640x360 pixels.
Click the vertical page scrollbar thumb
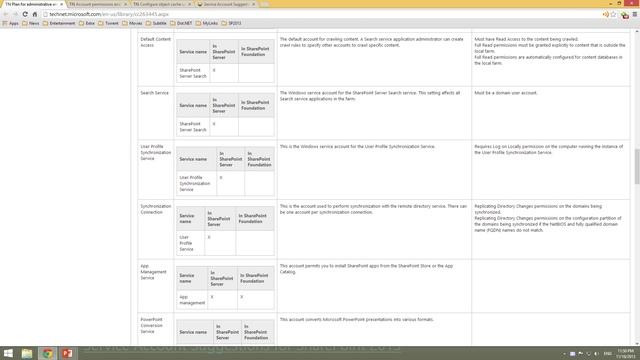click(x=637, y=167)
